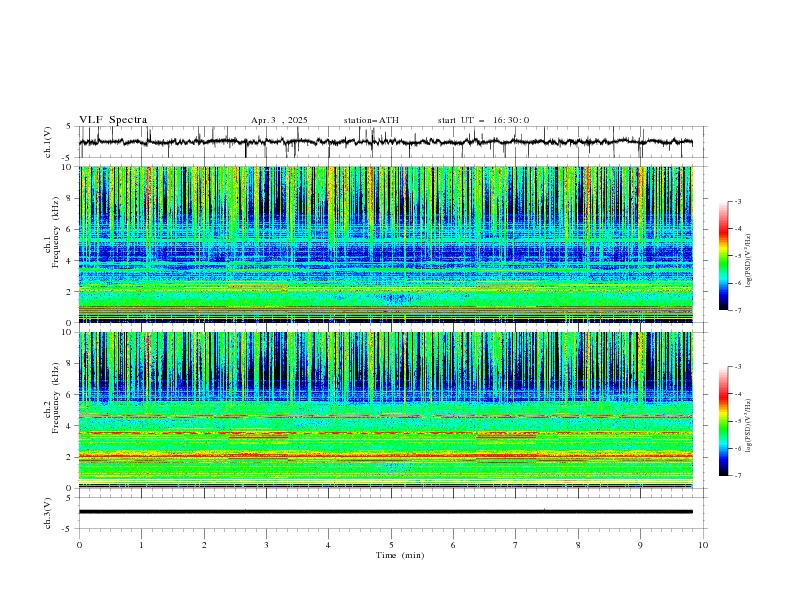Click time-axis tick label "9"
This screenshot has width=792, height=612.
click(640, 545)
